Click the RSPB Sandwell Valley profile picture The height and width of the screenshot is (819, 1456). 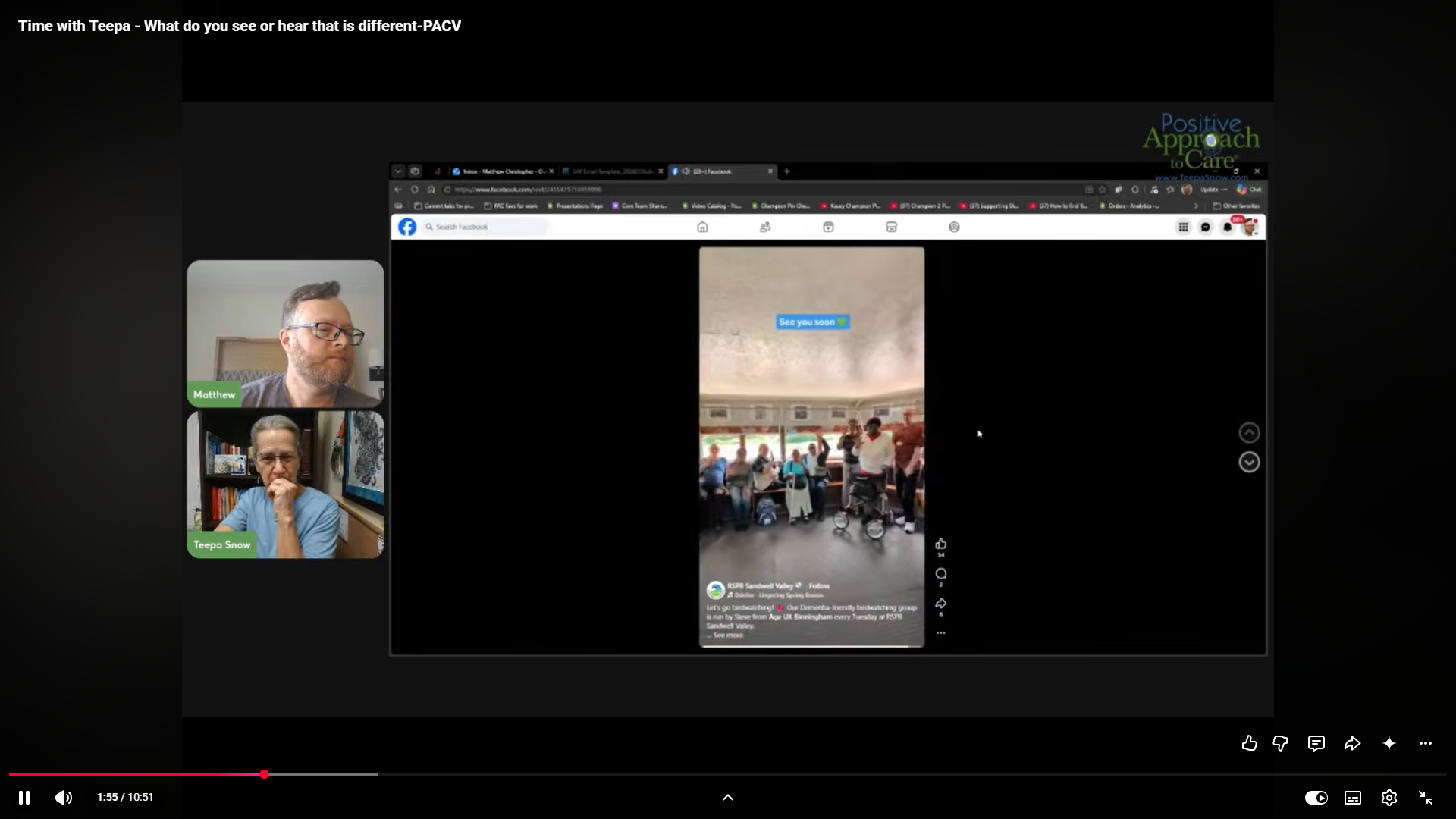coord(715,590)
